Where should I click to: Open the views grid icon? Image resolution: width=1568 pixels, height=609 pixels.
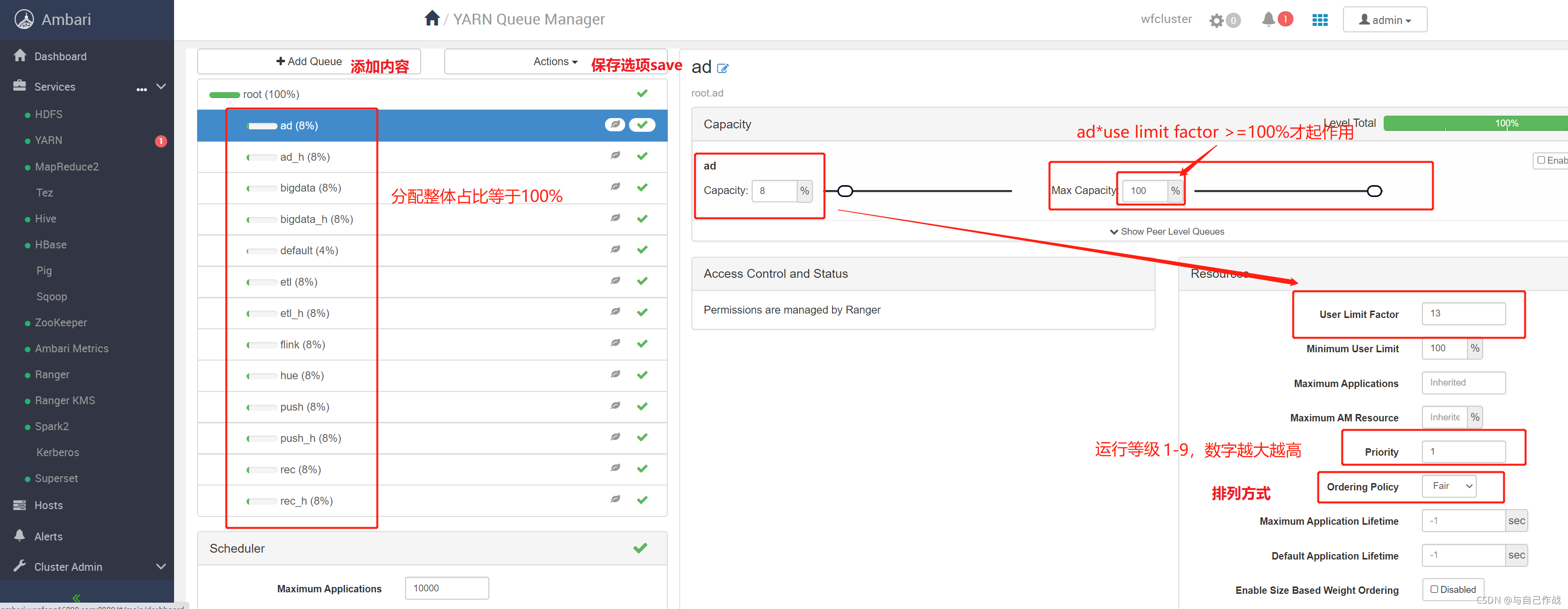point(1319,20)
